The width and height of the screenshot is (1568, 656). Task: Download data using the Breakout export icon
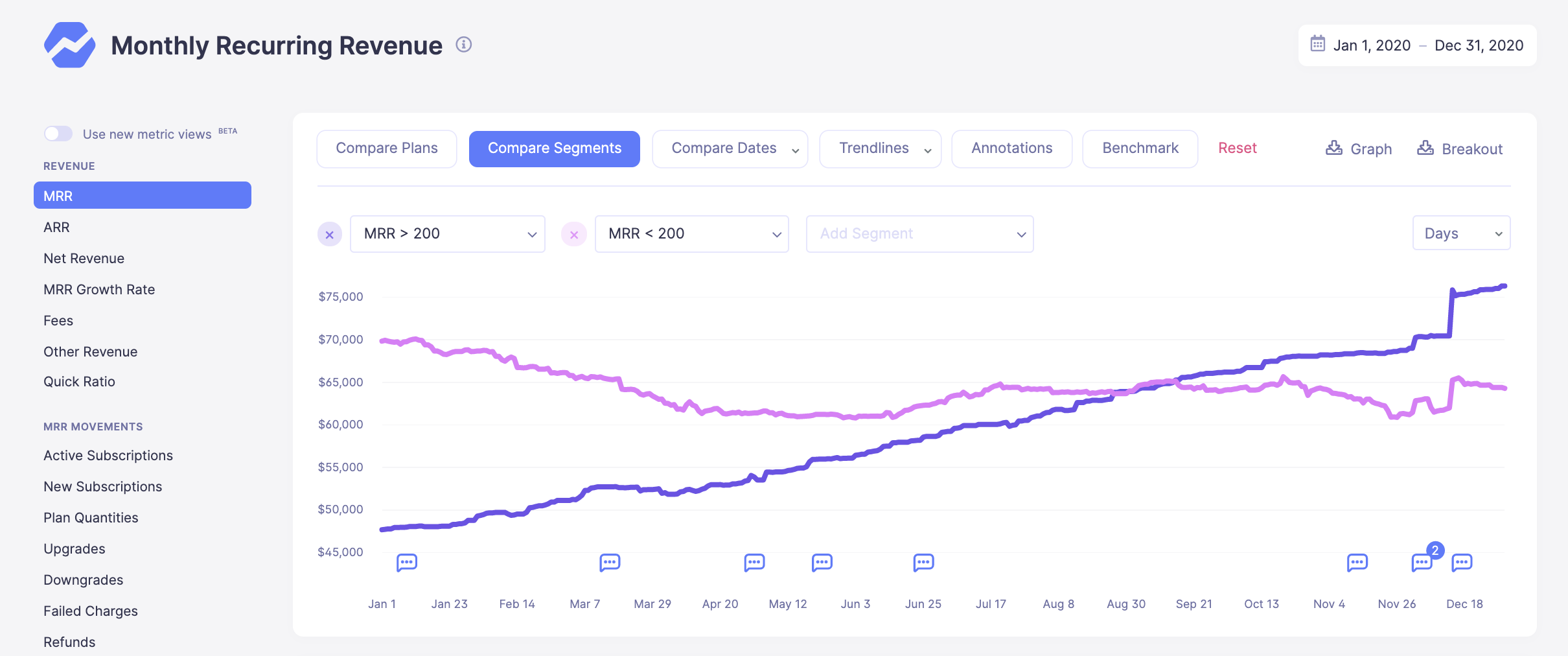pos(1425,148)
